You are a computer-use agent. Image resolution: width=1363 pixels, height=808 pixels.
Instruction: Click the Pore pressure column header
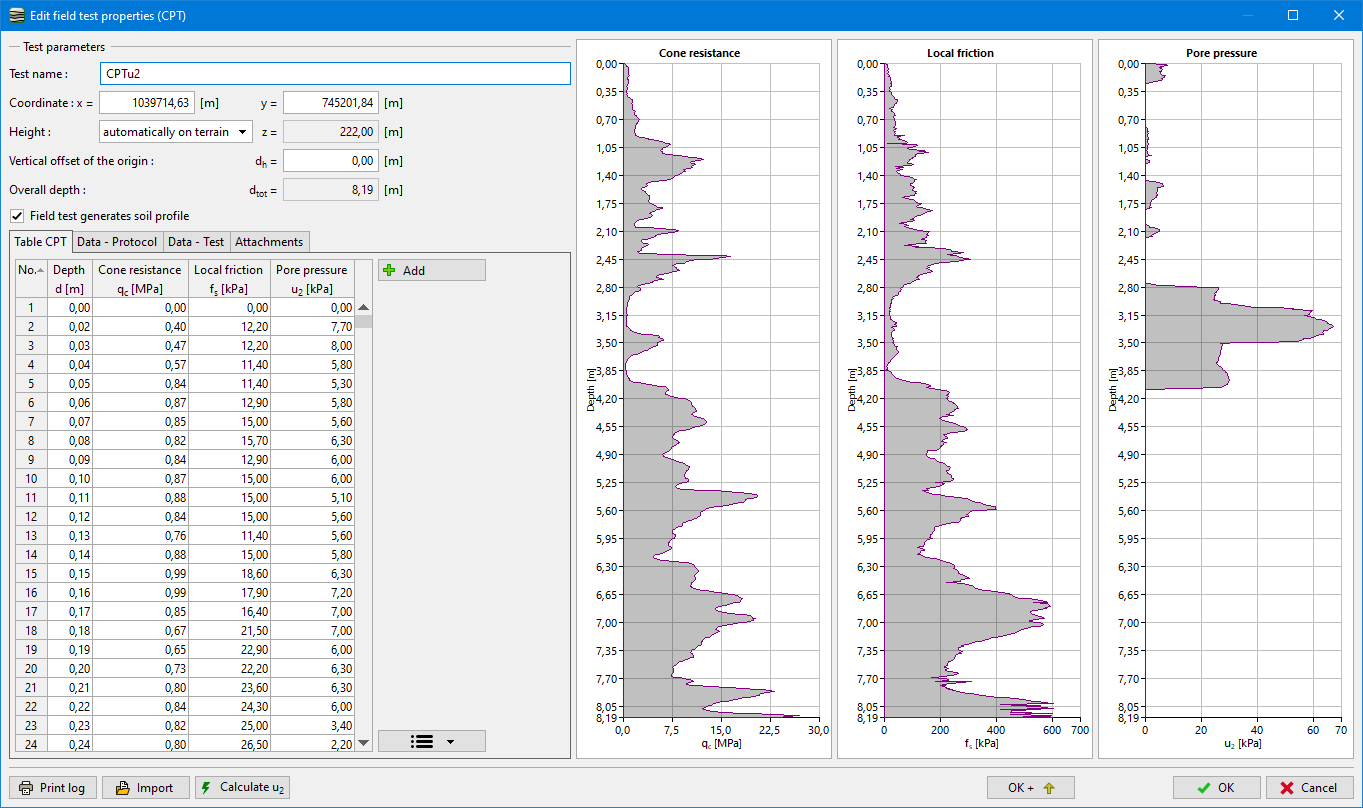[x=312, y=279]
